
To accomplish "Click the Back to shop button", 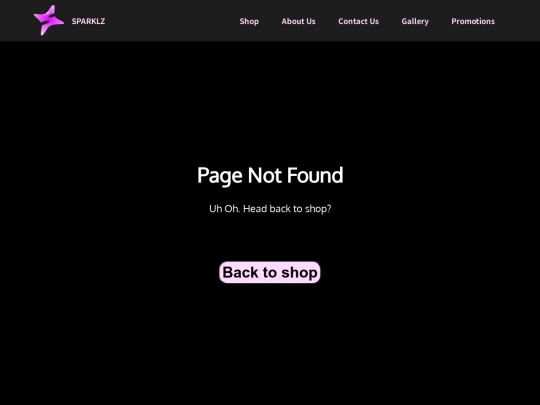I will click(x=270, y=272).
